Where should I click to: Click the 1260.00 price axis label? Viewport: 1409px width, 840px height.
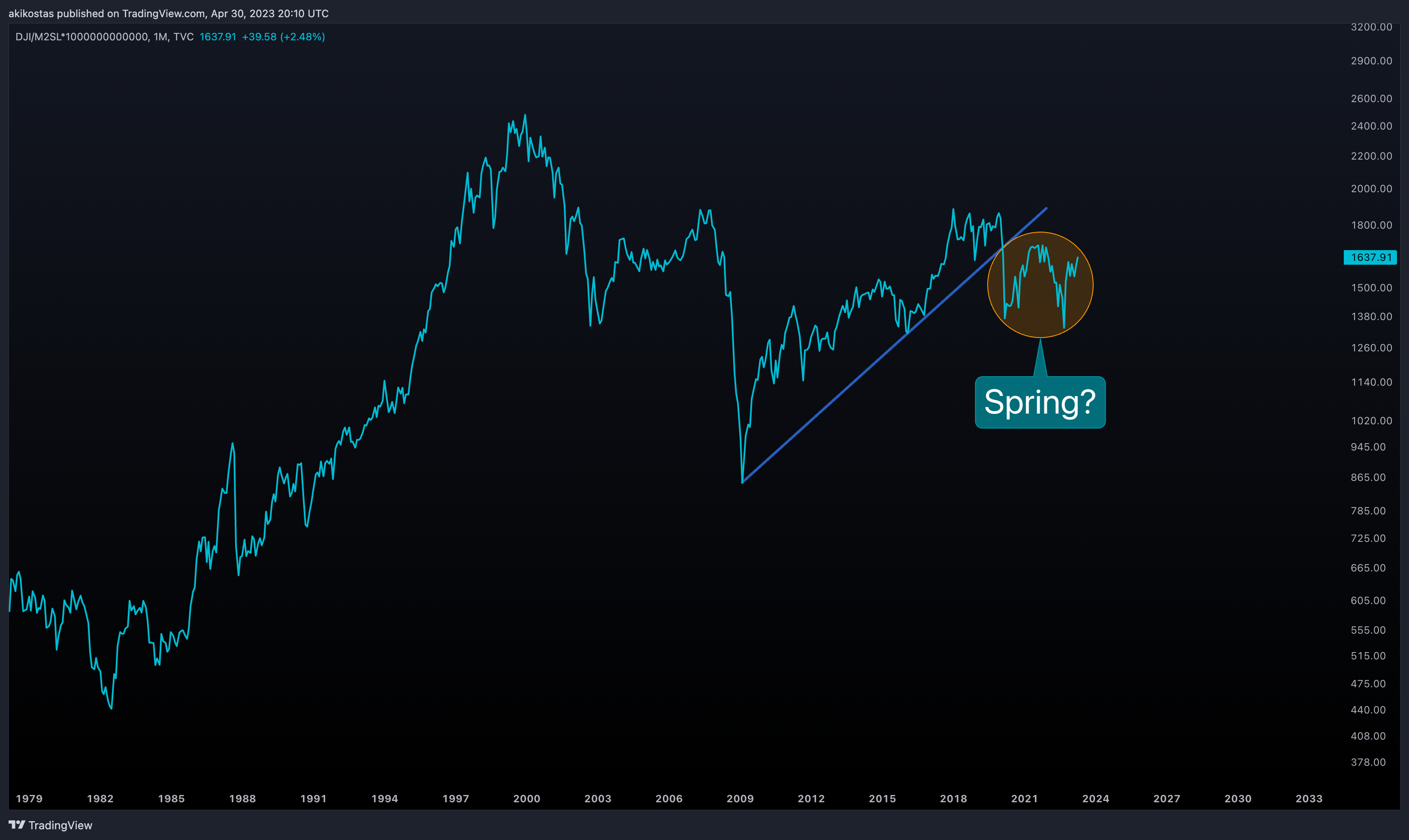[1372, 348]
